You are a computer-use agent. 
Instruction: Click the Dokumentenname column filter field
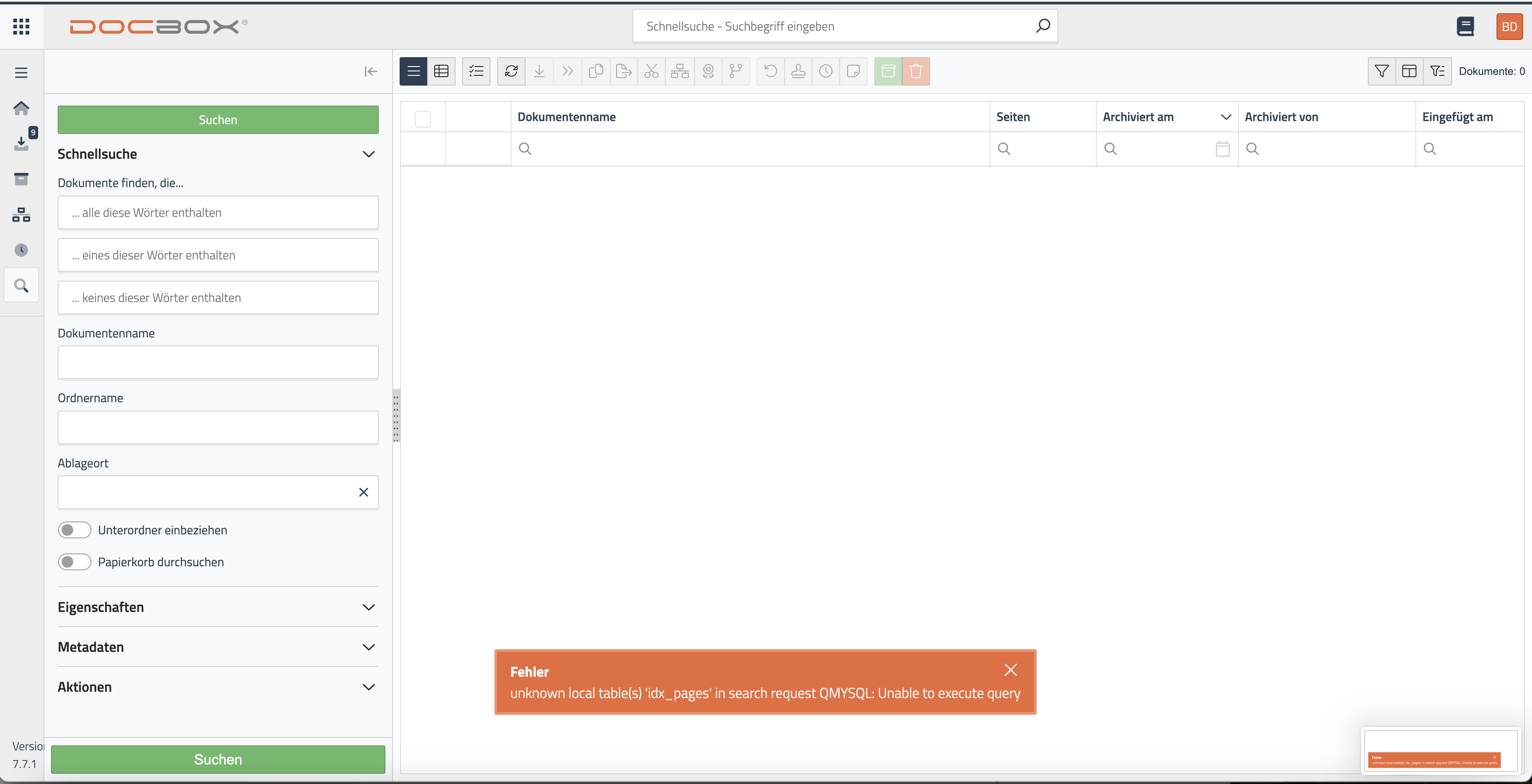(x=750, y=149)
